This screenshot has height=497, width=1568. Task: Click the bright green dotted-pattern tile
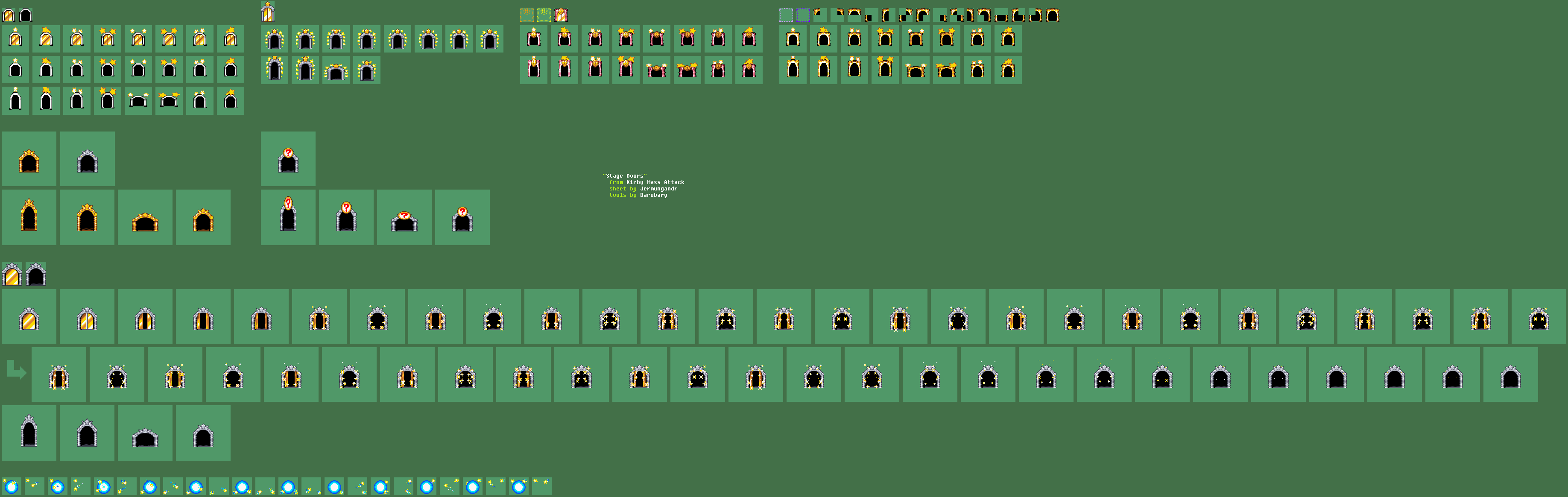click(x=544, y=15)
